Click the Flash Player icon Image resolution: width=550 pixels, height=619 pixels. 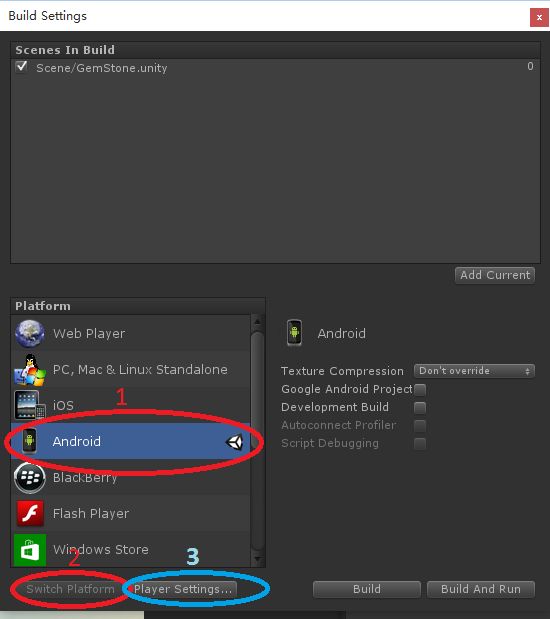point(30,513)
